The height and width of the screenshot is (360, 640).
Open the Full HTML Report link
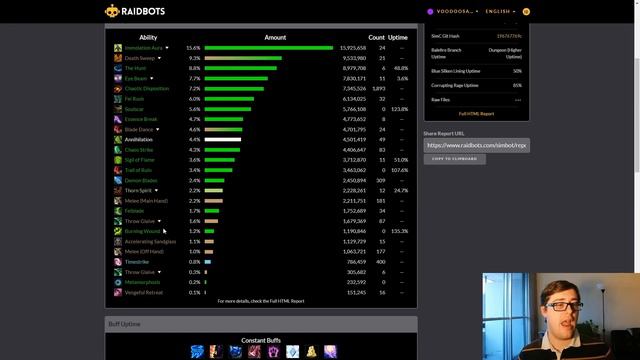pyautogui.click(x=476, y=114)
